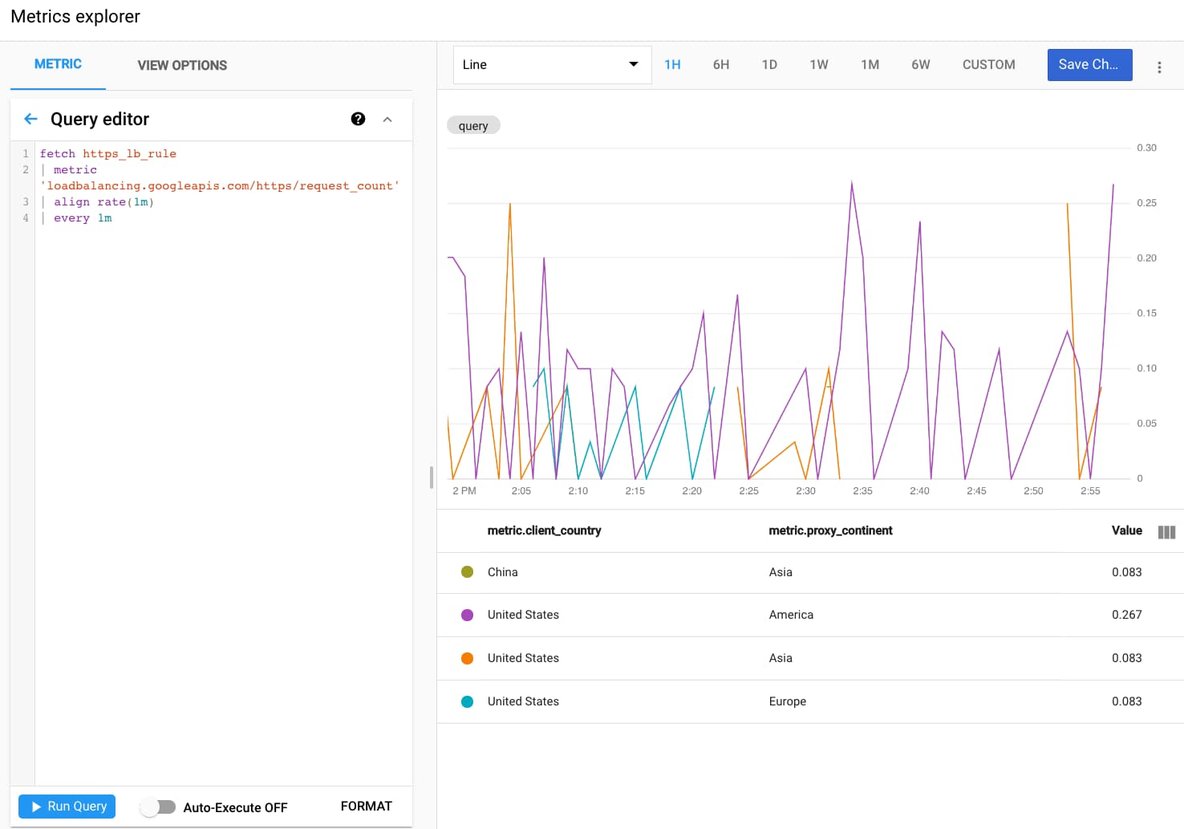This screenshot has width=1184, height=829.
Task: Switch to the VIEW OPTIONS tab
Action: pyautogui.click(x=181, y=64)
